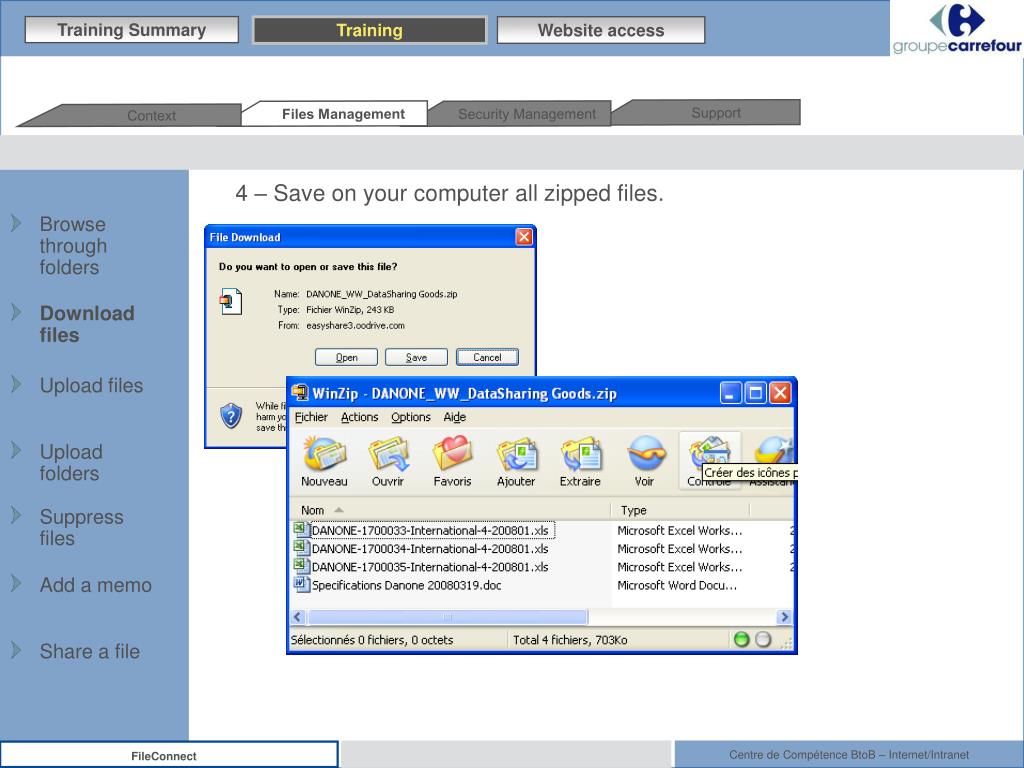Switch to the Security Management tab
Image resolution: width=1024 pixels, height=768 pixels.
(x=526, y=114)
